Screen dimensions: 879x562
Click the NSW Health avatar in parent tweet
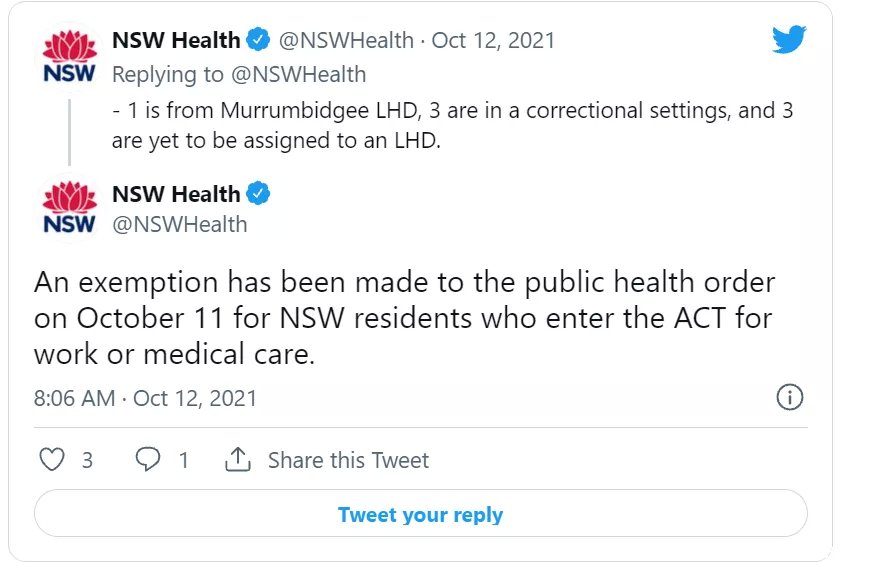pyautogui.click(x=70, y=57)
